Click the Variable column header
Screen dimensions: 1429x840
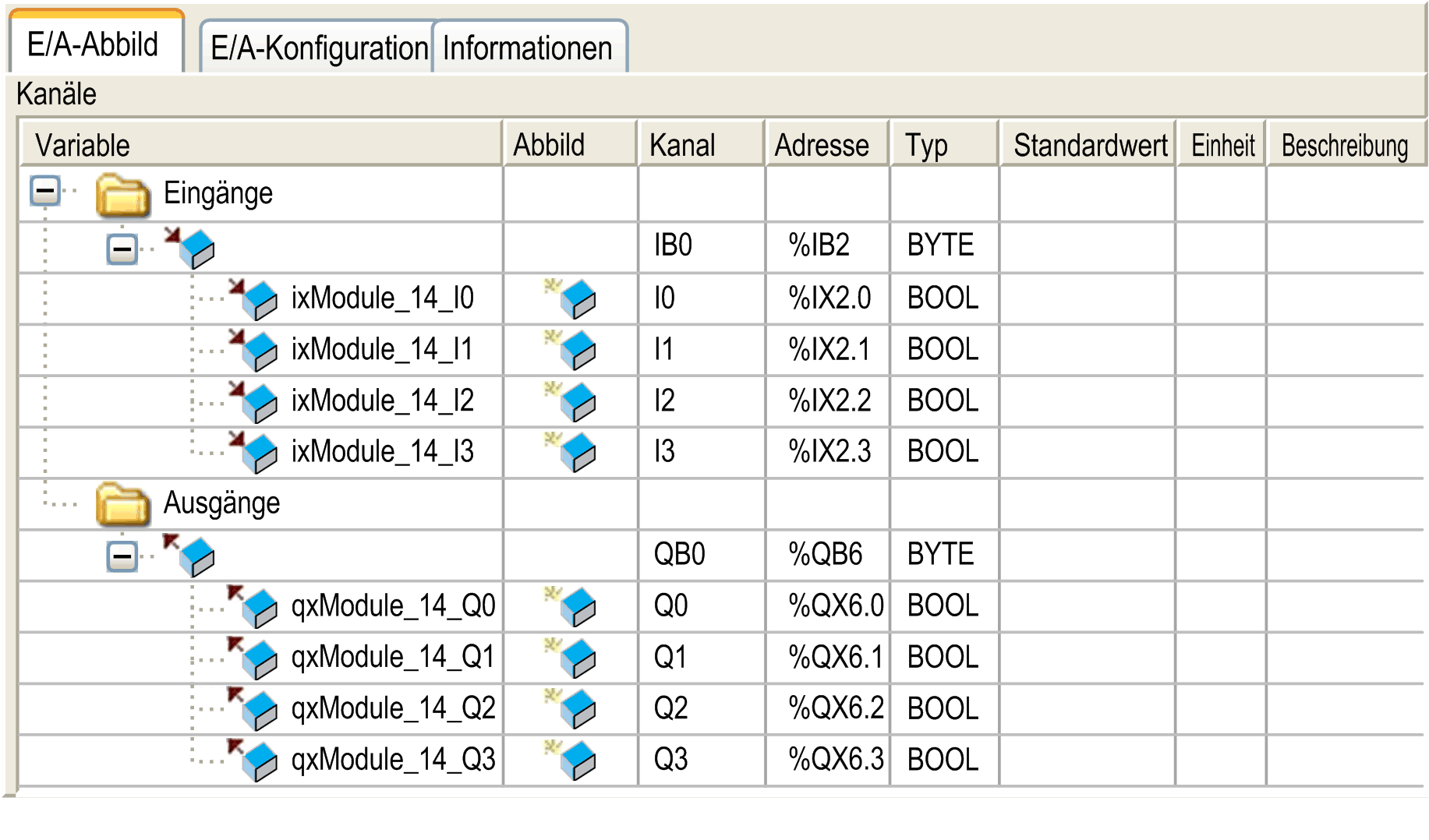pos(260,145)
